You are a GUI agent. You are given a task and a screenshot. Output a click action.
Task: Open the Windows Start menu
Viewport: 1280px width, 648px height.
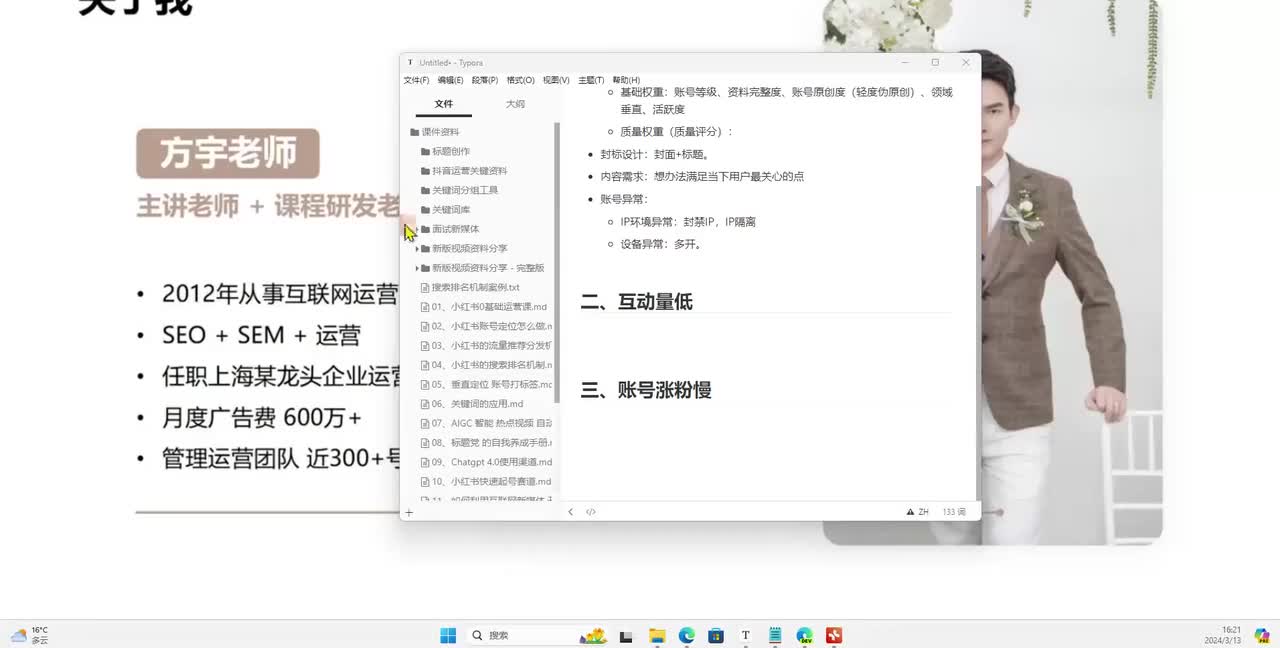click(x=448, y=635)
